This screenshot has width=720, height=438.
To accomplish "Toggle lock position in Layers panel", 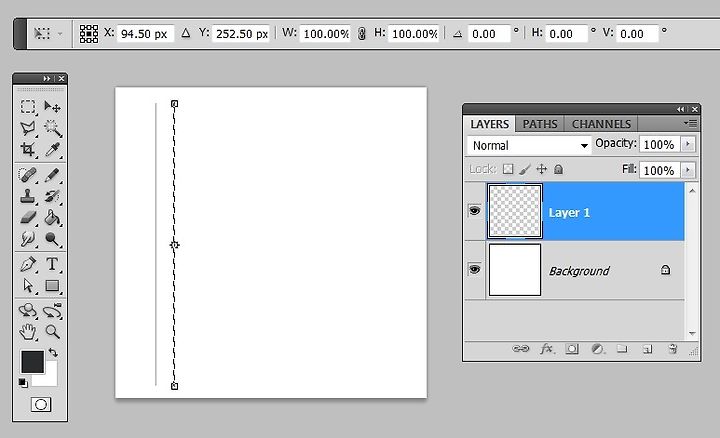I will pyautogui.click(x=542, y=169).
